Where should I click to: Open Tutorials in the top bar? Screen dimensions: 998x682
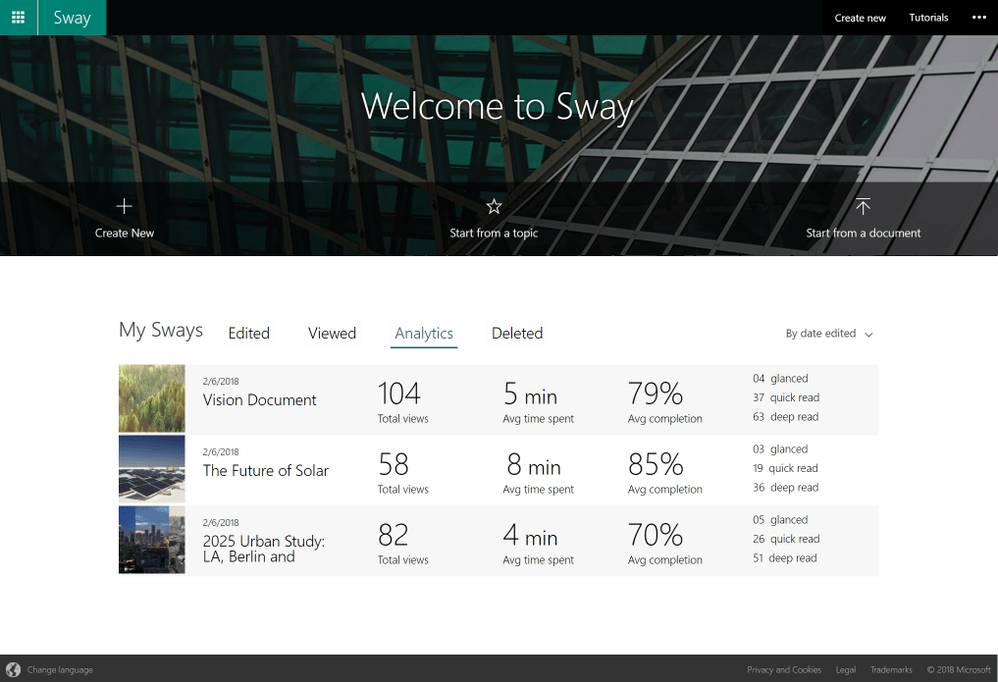coord(928,18)
